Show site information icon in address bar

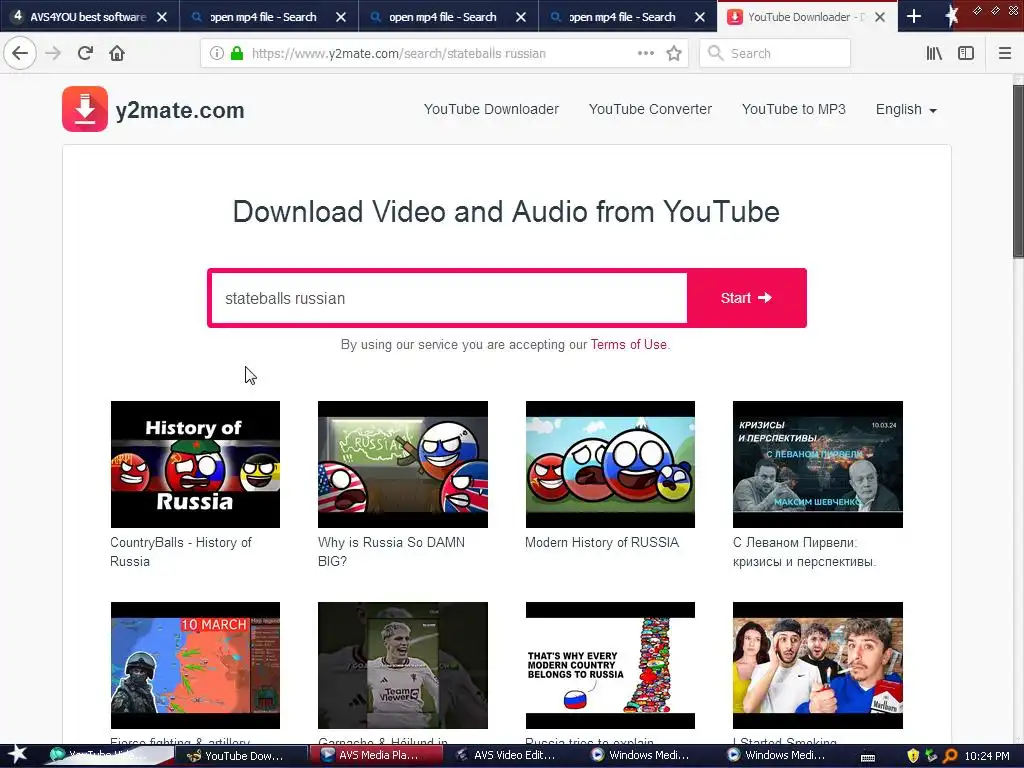(x=217, y=54)
